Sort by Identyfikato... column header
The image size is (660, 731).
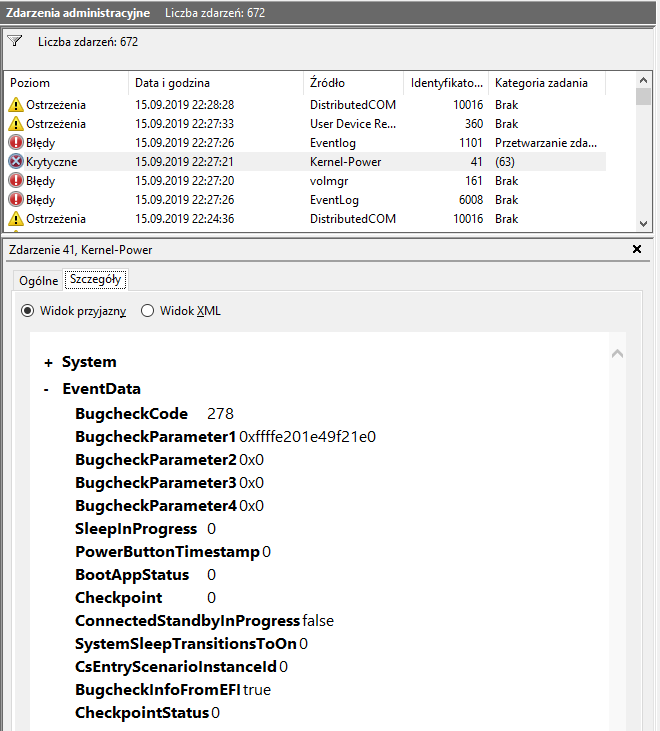tap(446, 83)
